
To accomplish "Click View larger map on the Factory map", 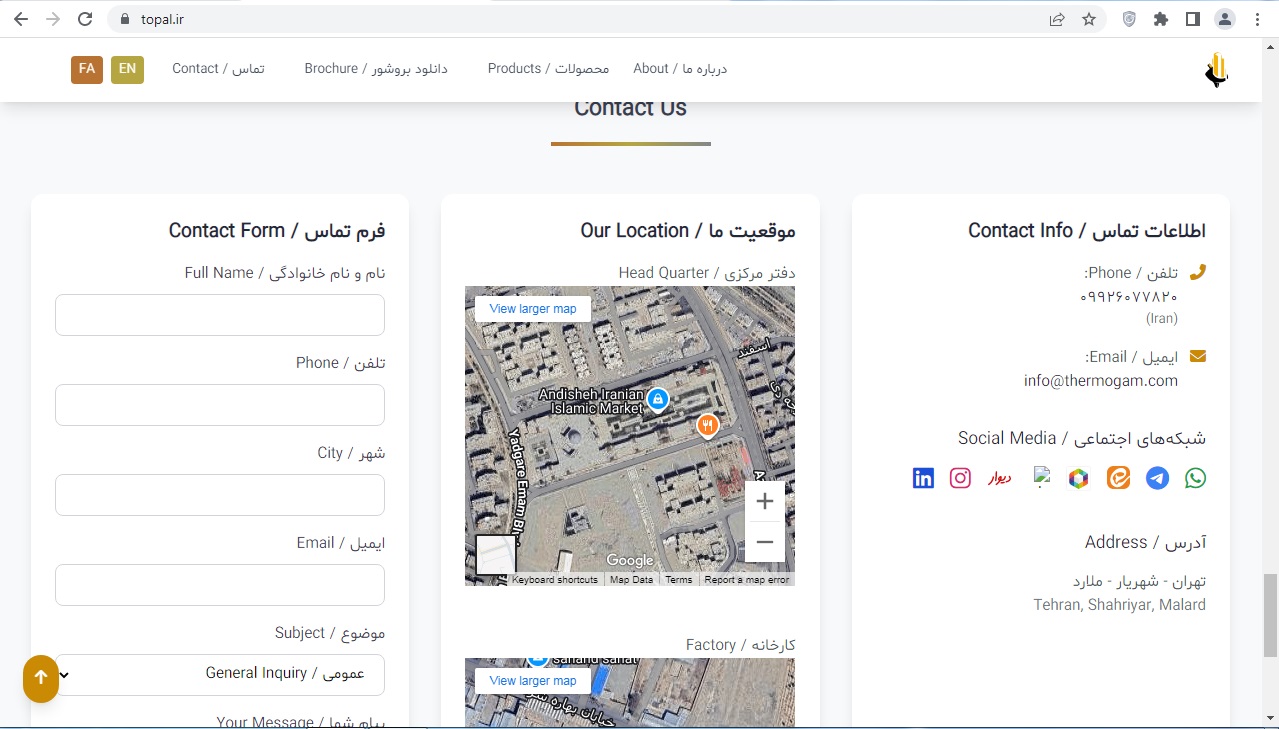I will coord(533,680).
